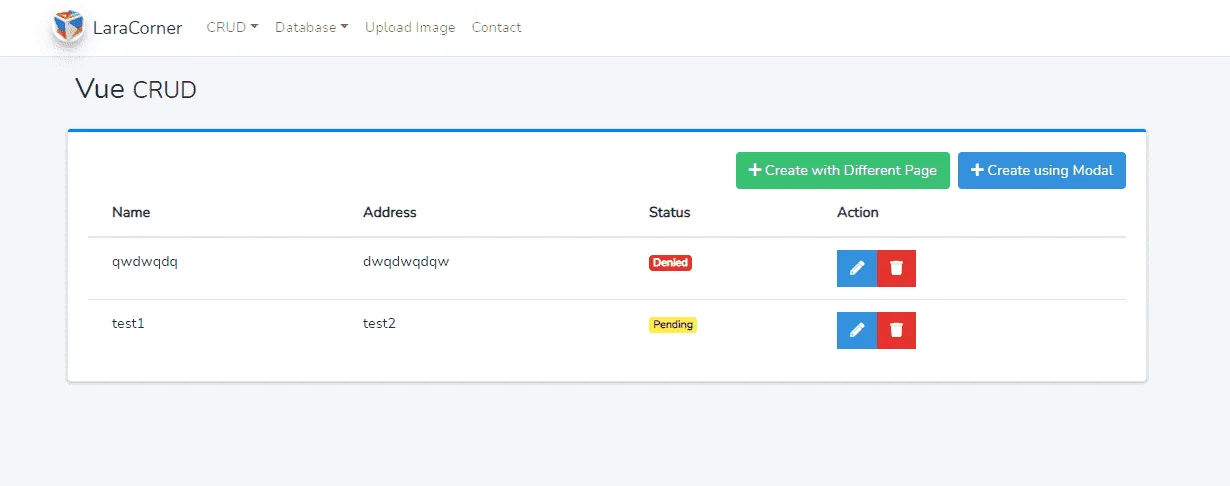Expand the Database dropdown menu
Screen dimensions: 1230x486
click(x=312, y=27)
